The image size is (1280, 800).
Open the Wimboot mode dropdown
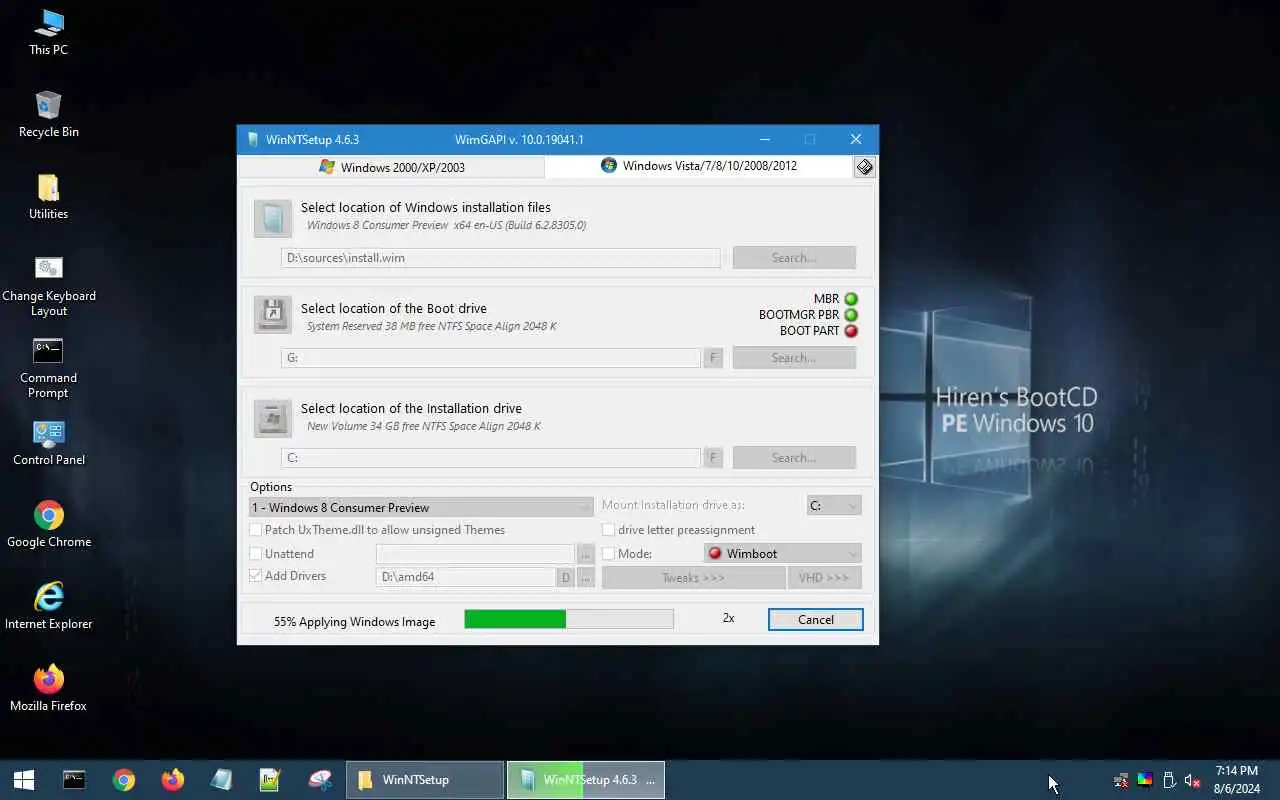[782, 553]
